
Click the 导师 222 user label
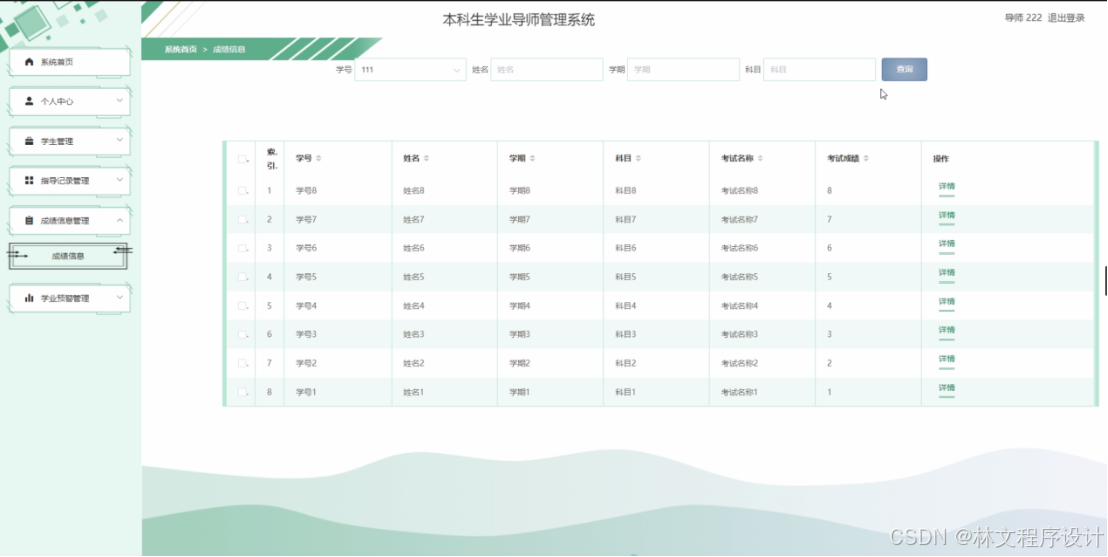(x=1022, y=18)
